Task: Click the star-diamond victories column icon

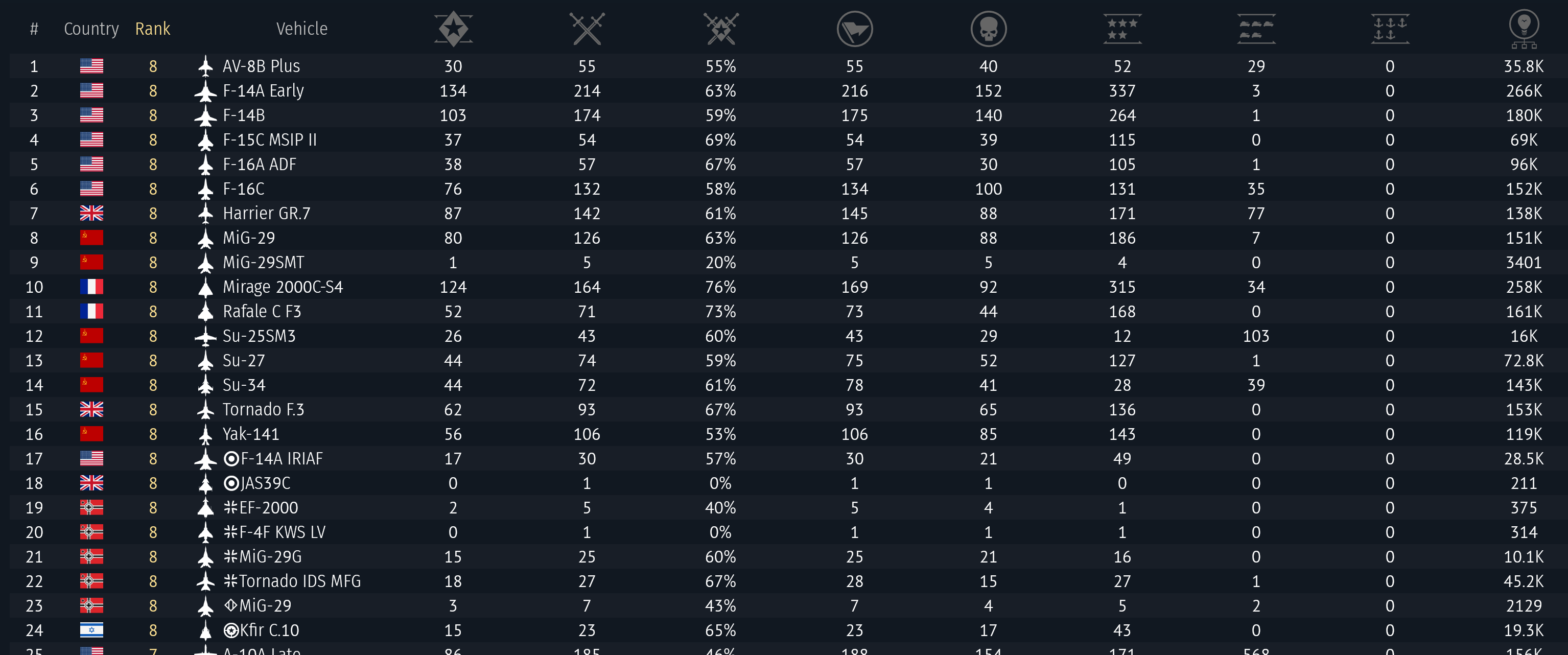Action: click(453, 29)
